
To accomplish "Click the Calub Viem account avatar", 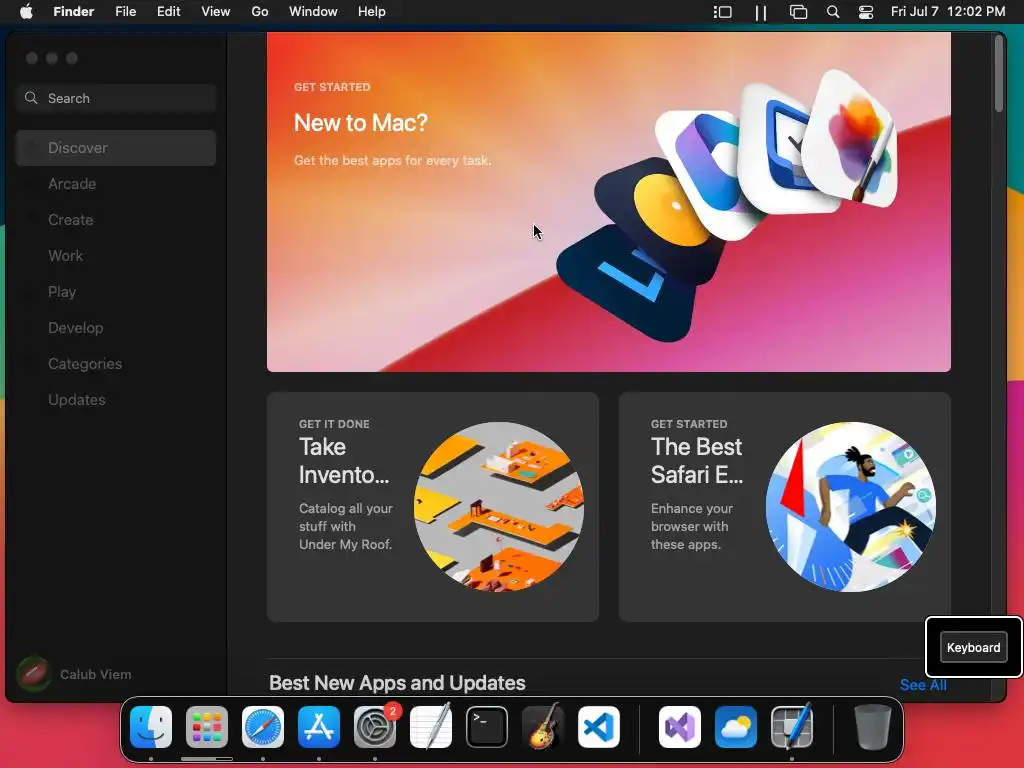I will click(33, 674).
